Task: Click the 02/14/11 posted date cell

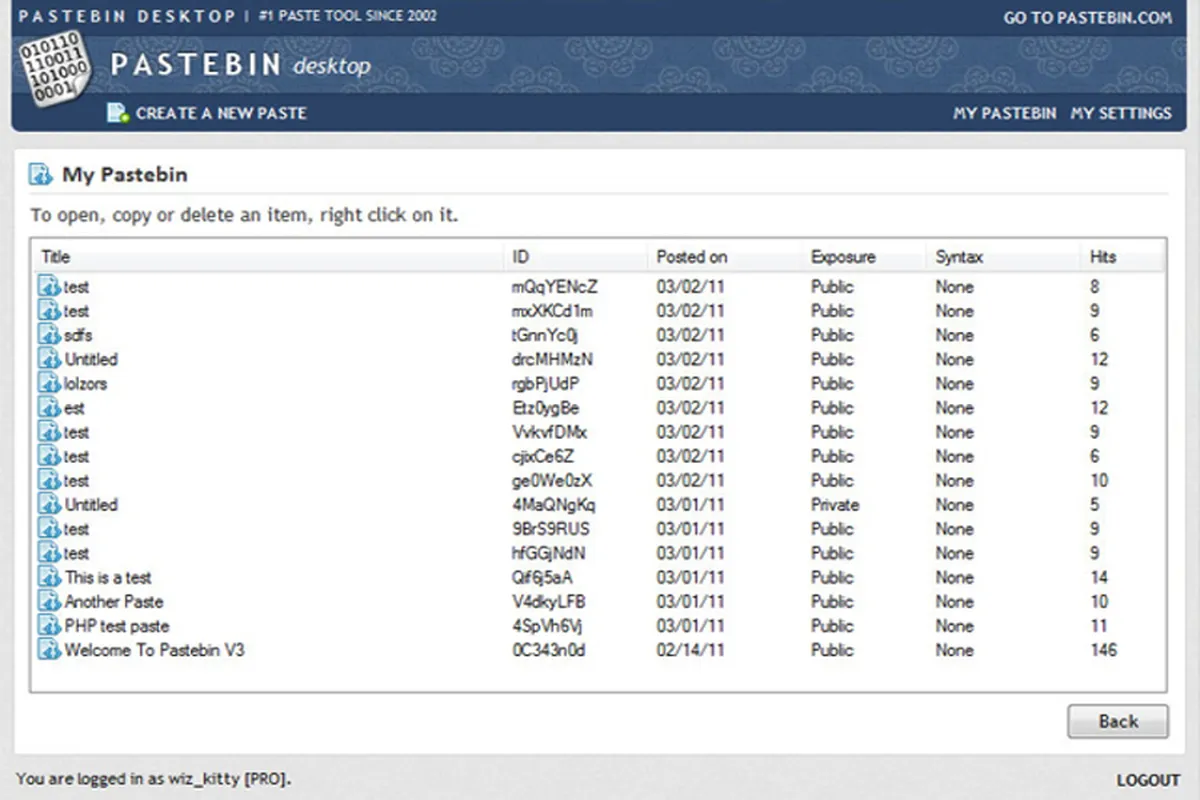Action: [x=690, y=650]
